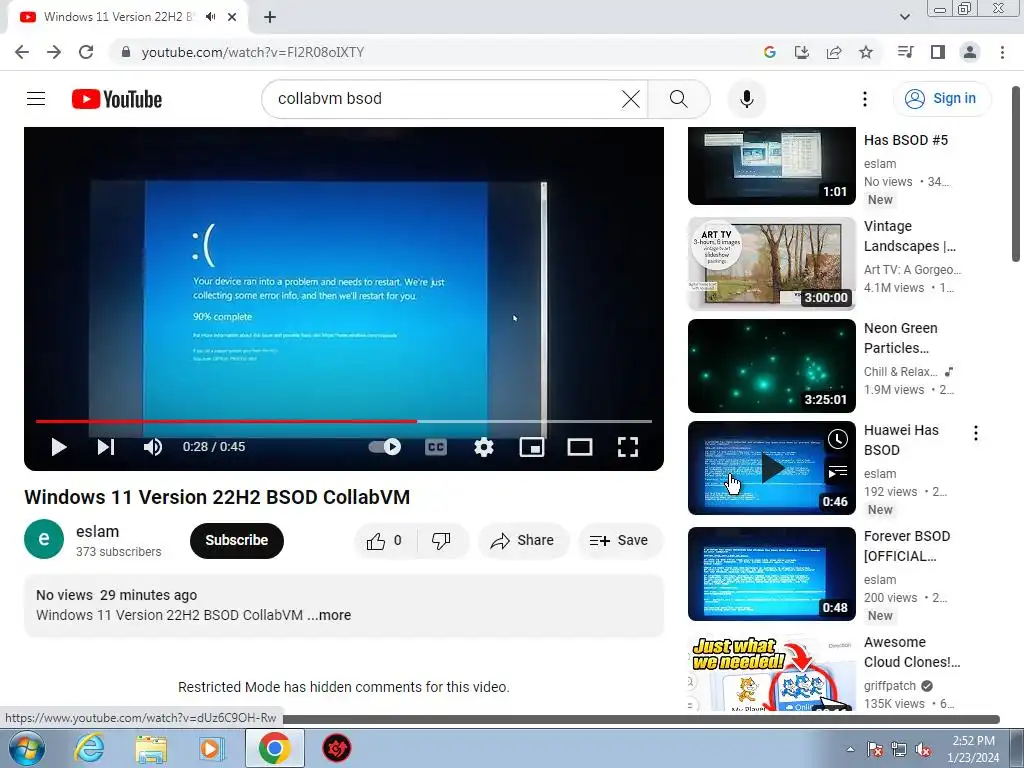Expand description with ...more
The image size is (1024, 768).
pyautogui.click(x=330, y=615)
